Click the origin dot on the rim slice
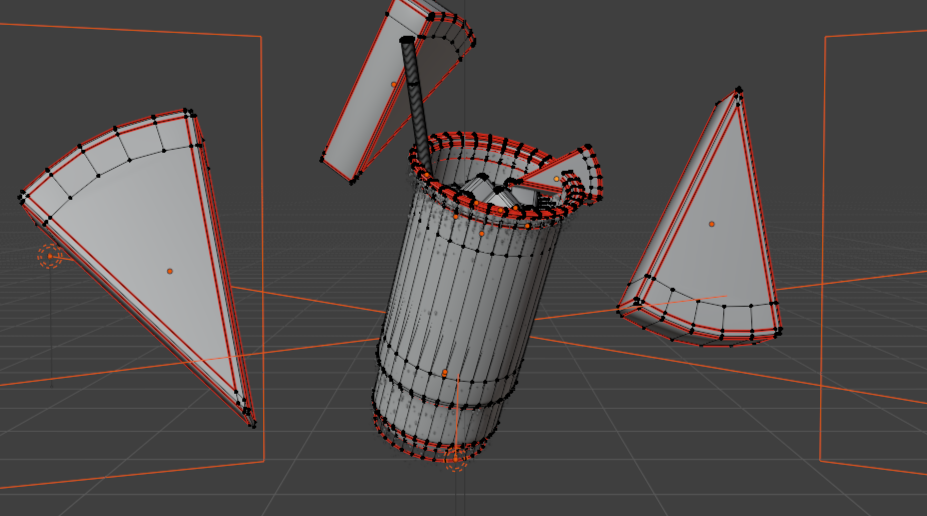This screenshot has width=927, height=516. [x=556, y=179]
